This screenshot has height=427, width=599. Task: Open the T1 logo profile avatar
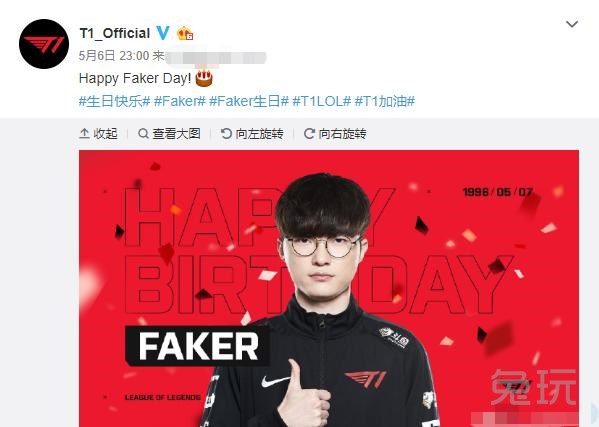[44, 44]
